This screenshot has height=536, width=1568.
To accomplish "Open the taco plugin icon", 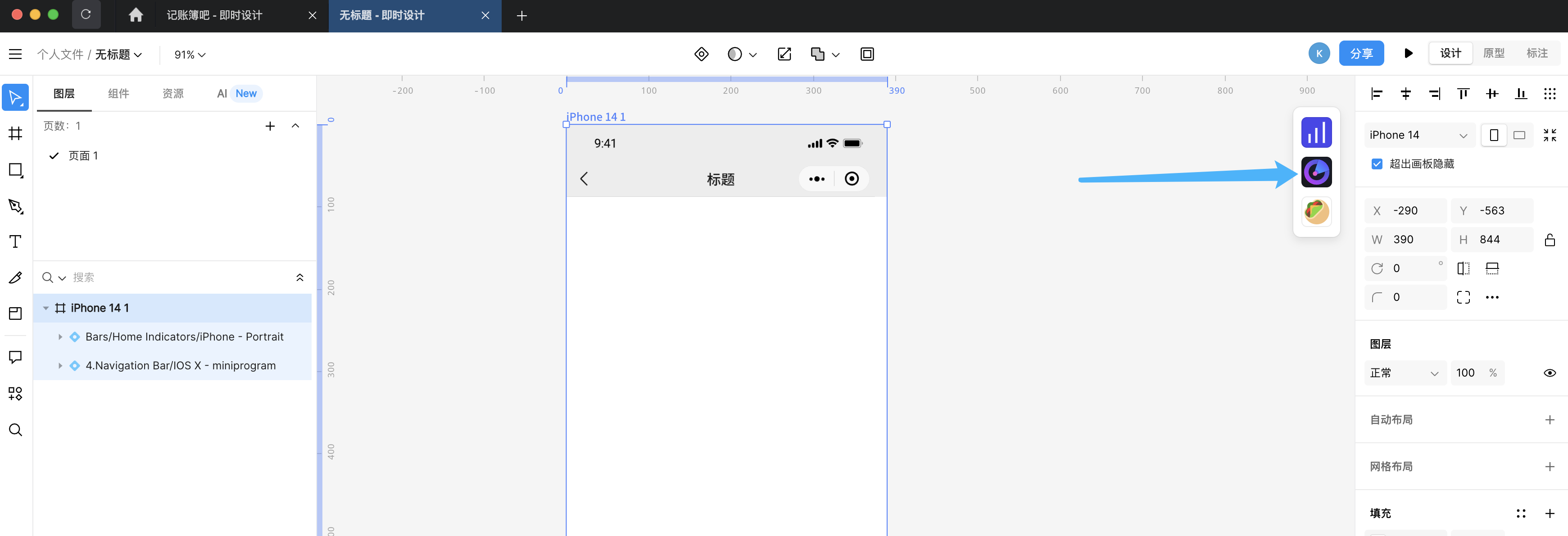I will 1316,211.
